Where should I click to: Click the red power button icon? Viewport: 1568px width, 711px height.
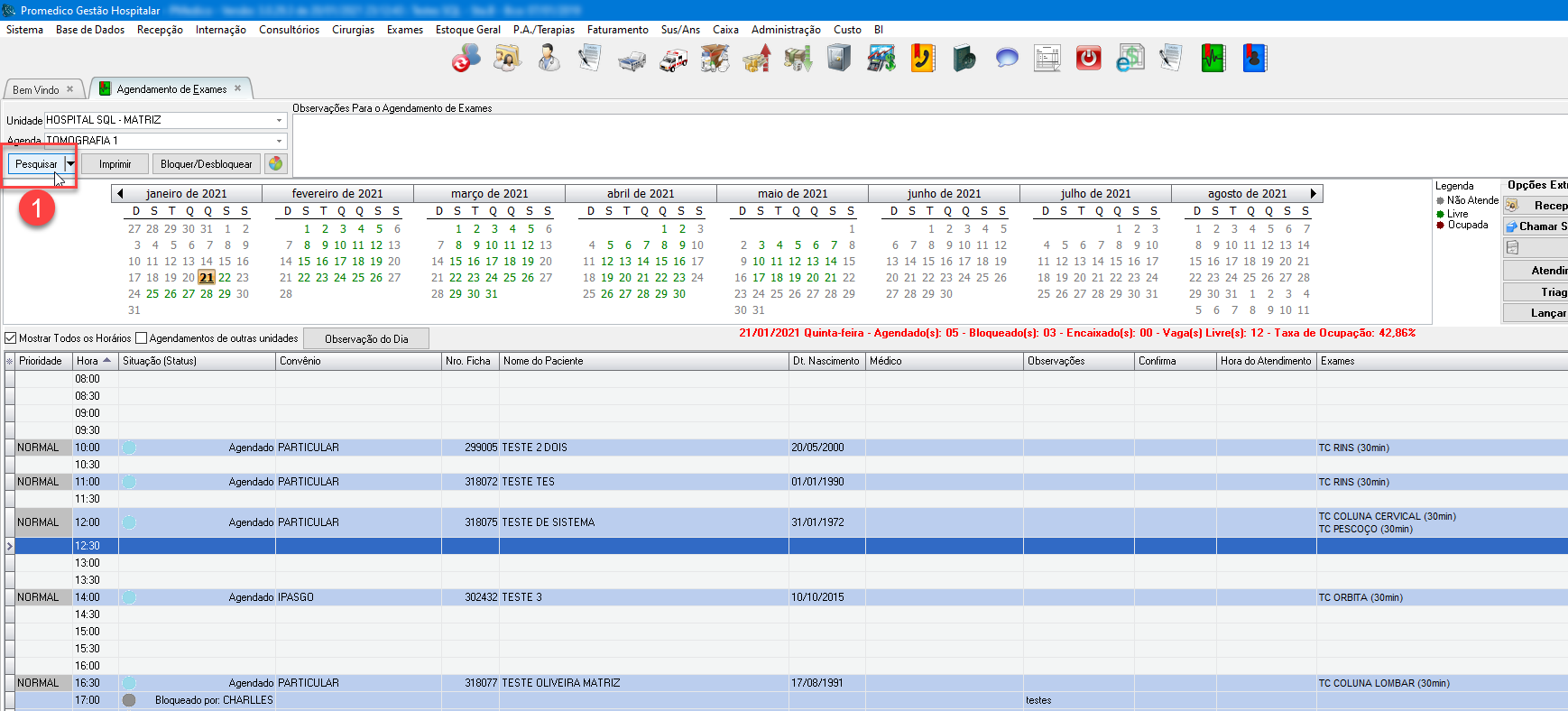1089,59
